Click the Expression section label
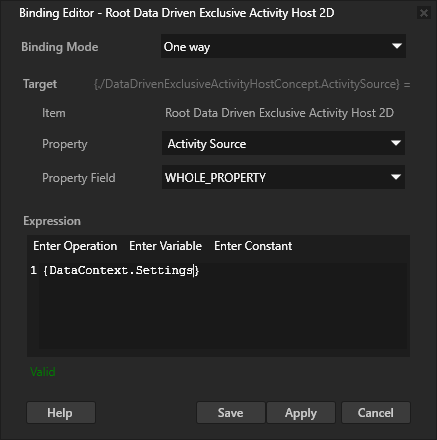This screenshot has width=437, height=440. pyautogui.click(x=52, y=221)
